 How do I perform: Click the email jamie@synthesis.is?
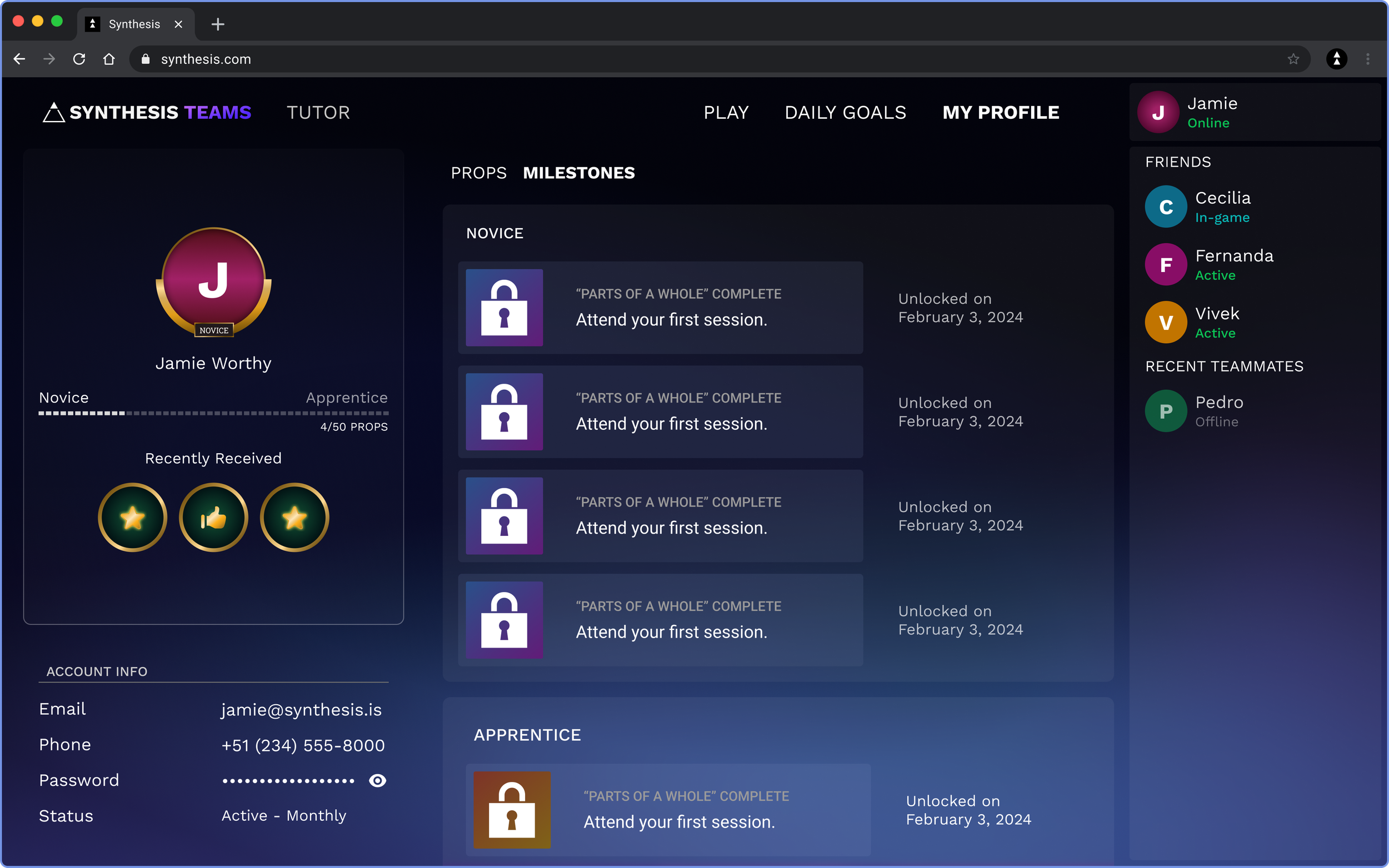302,710
